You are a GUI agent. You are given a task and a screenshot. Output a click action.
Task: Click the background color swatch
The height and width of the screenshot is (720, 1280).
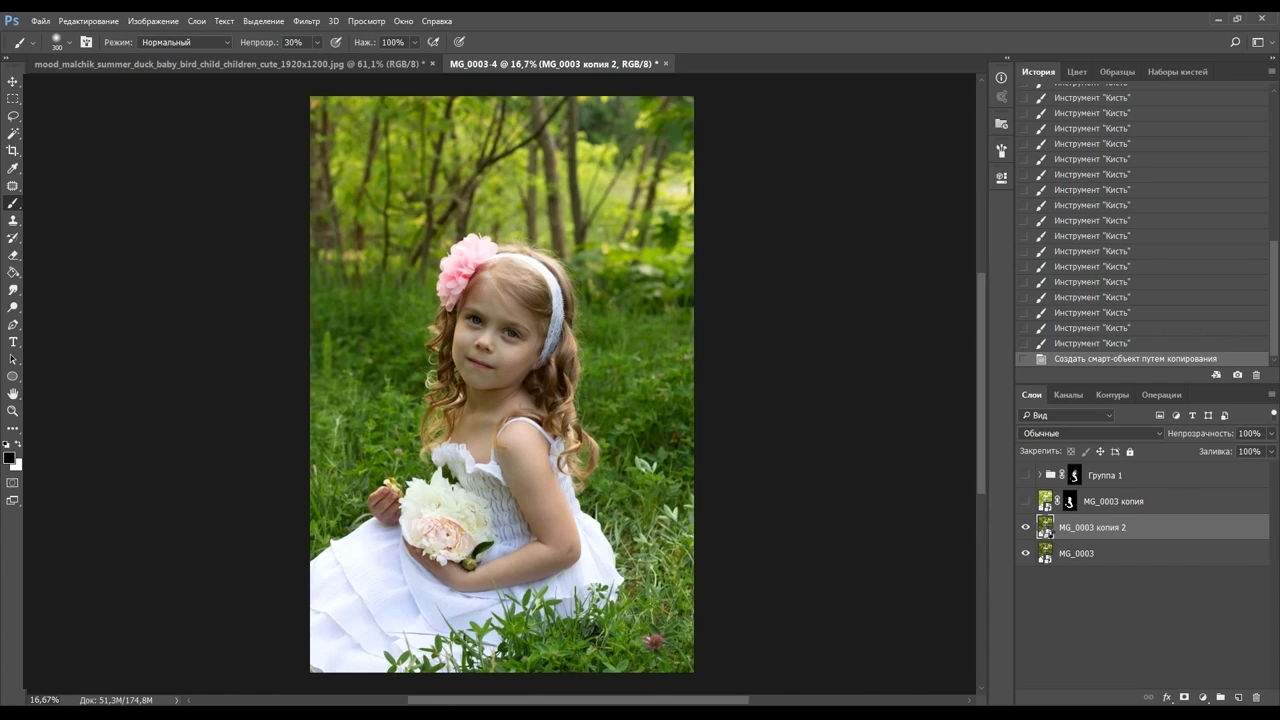17,465
